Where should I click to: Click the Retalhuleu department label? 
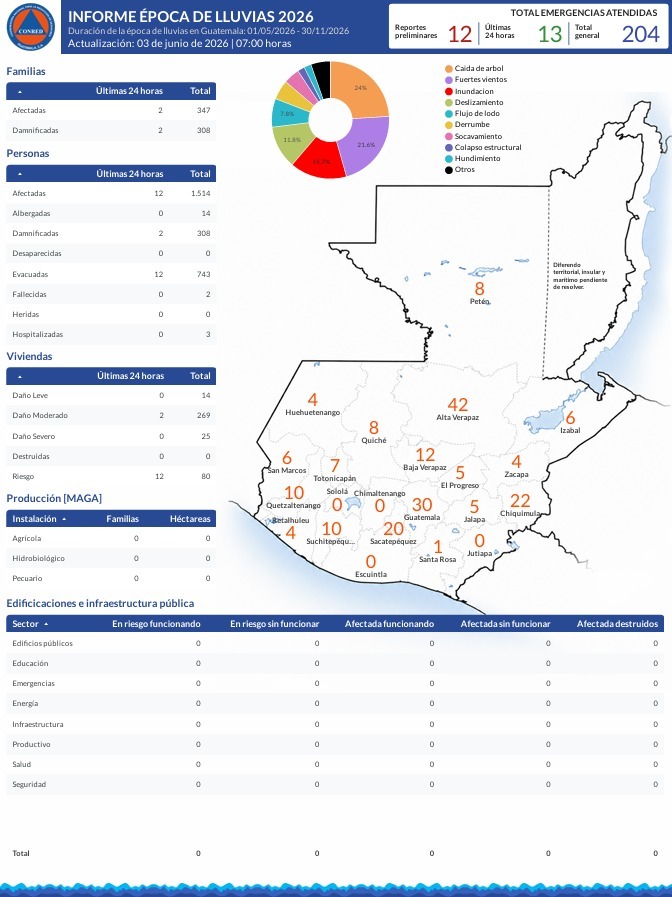(291, 521)
